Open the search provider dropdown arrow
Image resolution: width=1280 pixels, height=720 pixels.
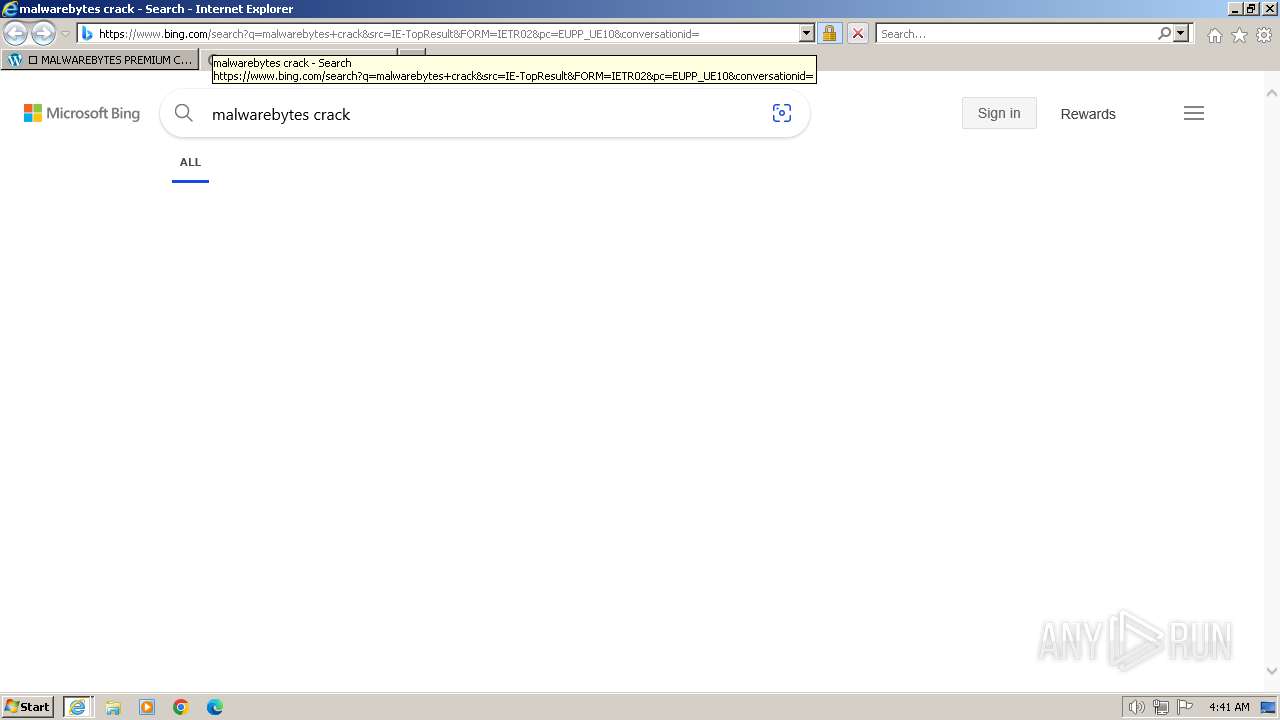coord(1181,34)
